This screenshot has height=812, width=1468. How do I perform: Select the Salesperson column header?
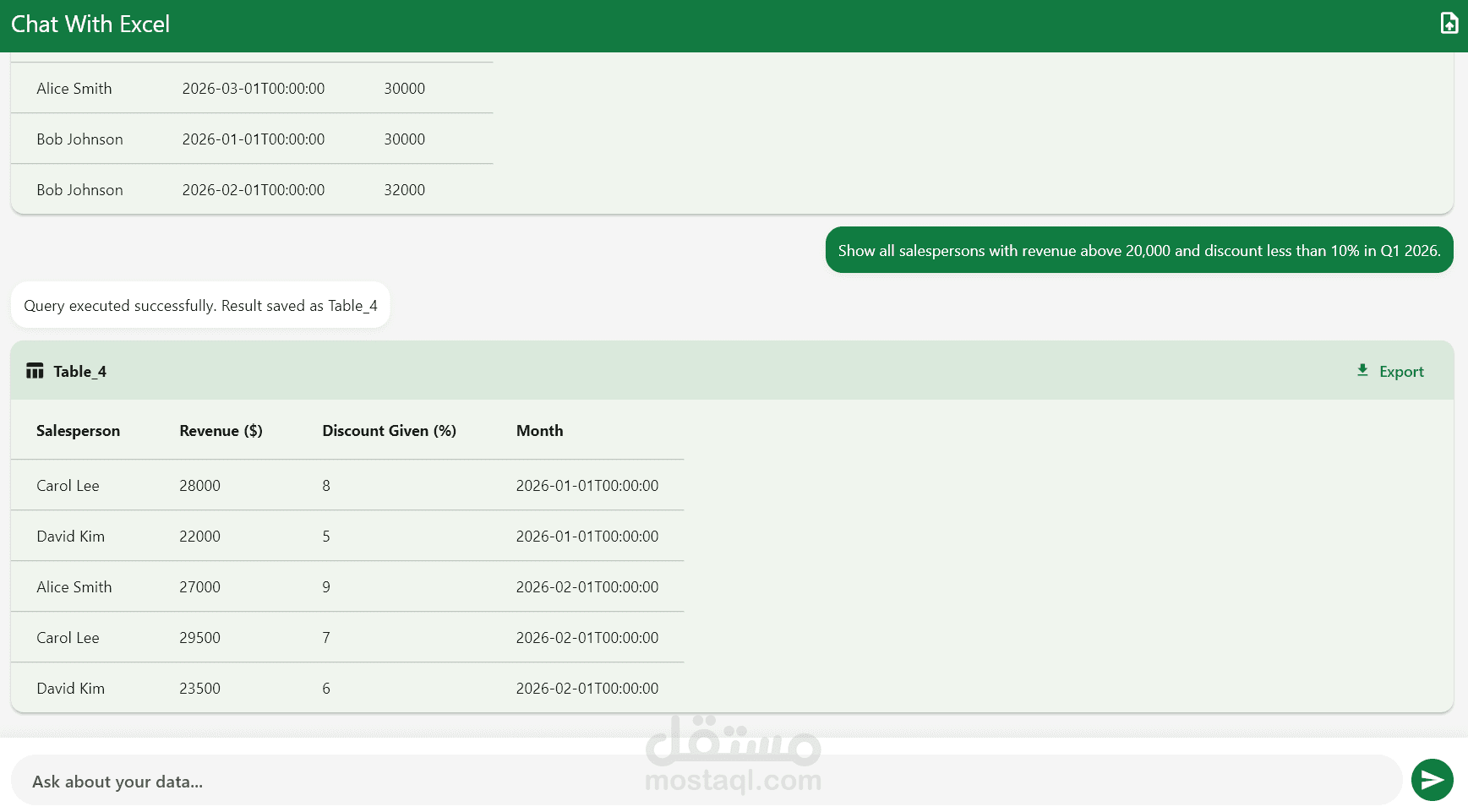tap(78, 431)
